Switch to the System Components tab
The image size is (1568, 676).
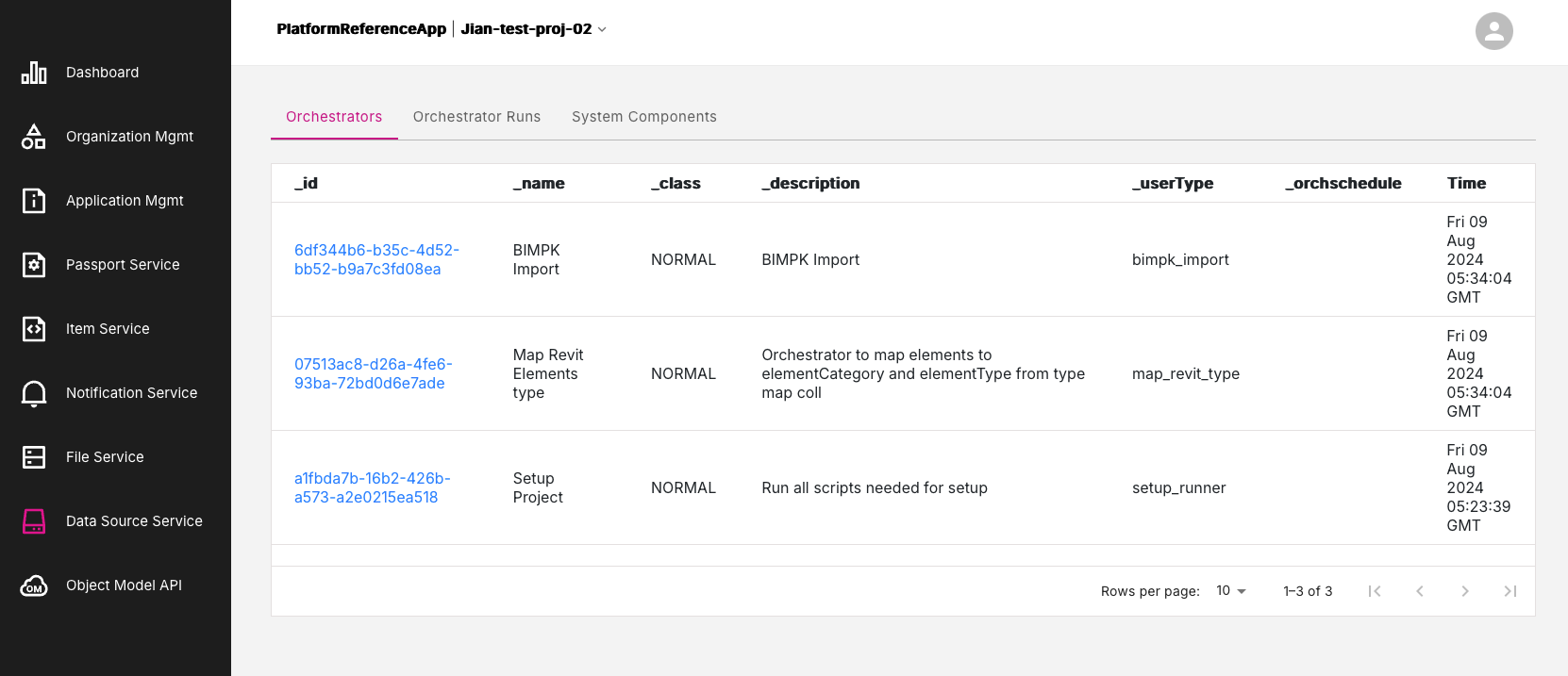(643, 117)
